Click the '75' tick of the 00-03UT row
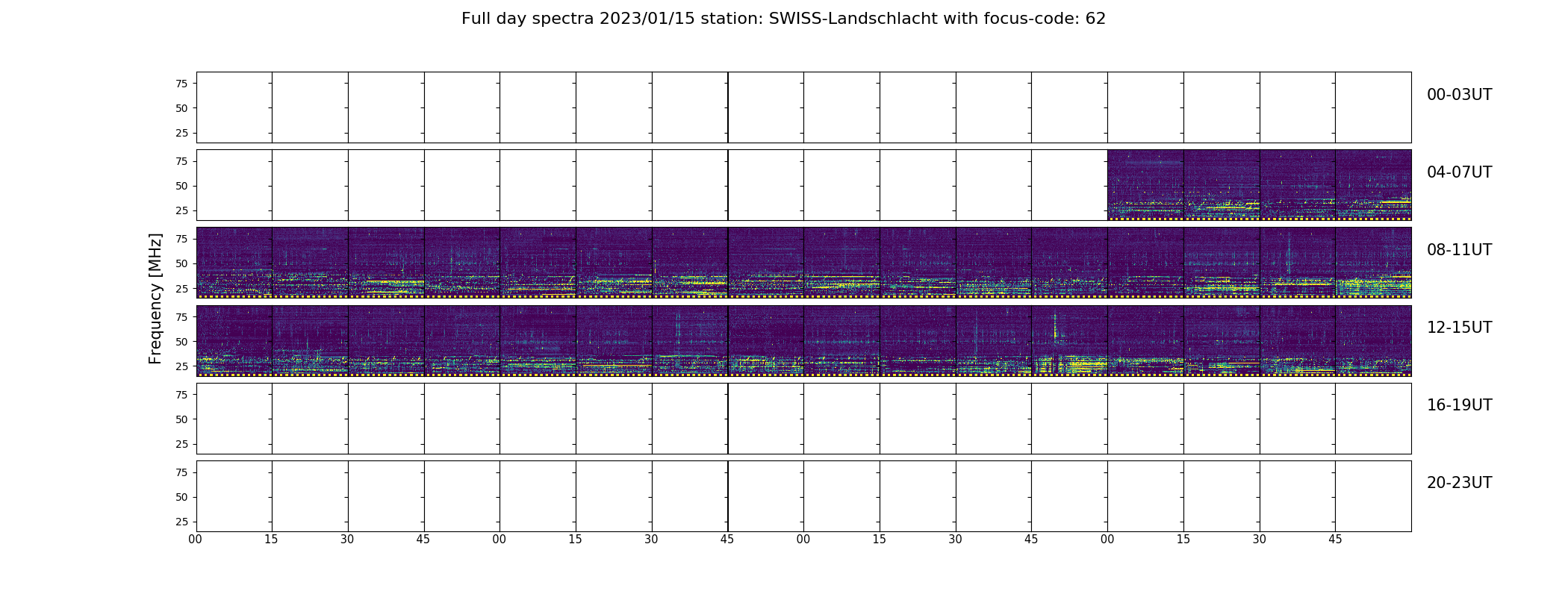Screen dimensions: 1568x597 181,84
